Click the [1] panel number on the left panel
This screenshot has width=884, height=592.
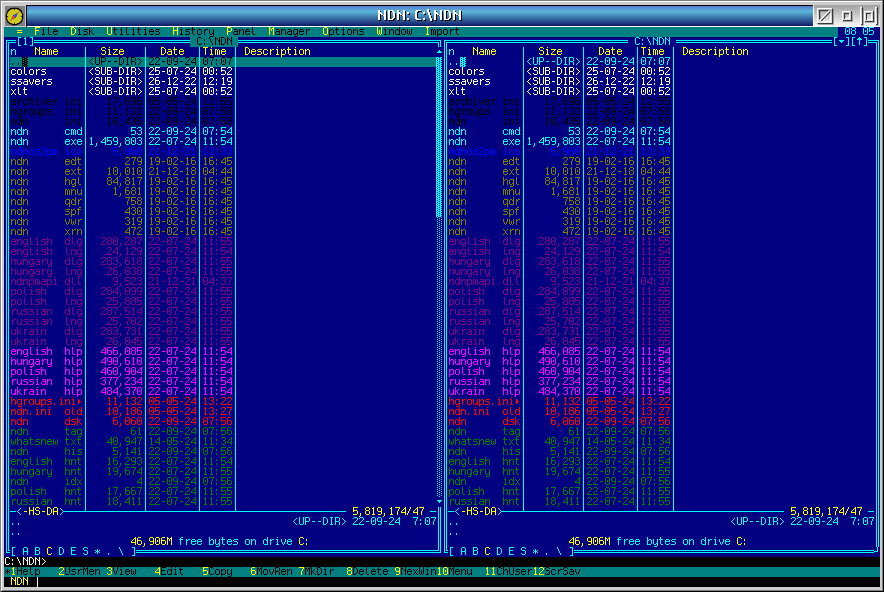pyautogui.click(x=24, y=42)
